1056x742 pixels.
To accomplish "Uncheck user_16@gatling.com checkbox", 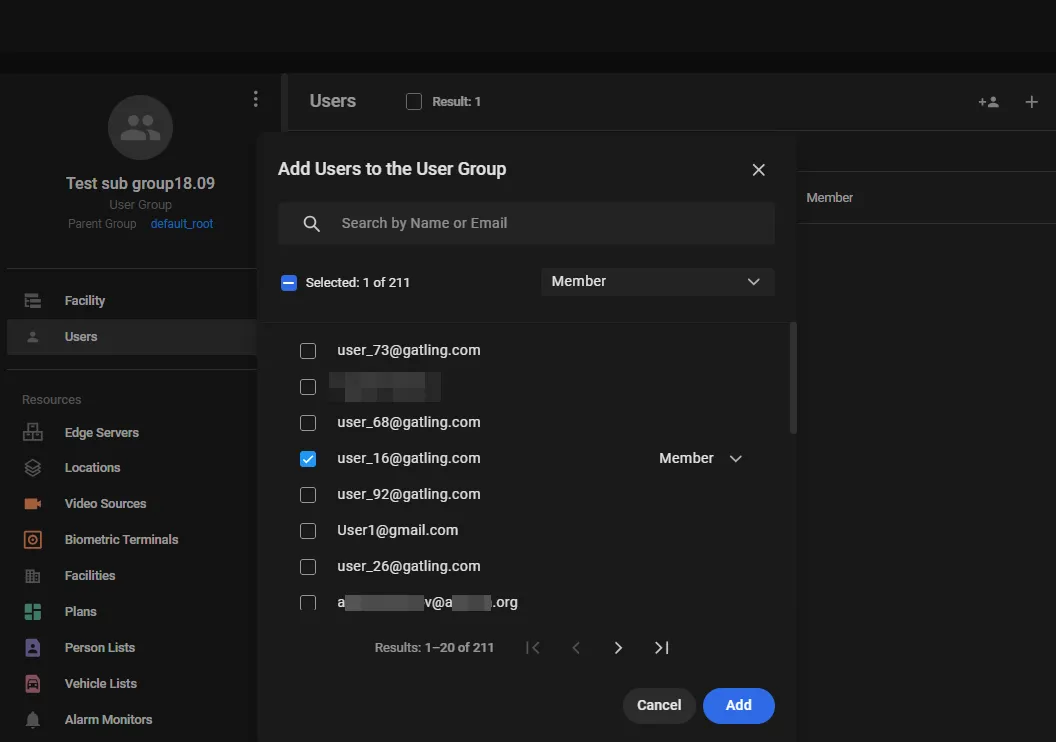I will tap(308, 459).
